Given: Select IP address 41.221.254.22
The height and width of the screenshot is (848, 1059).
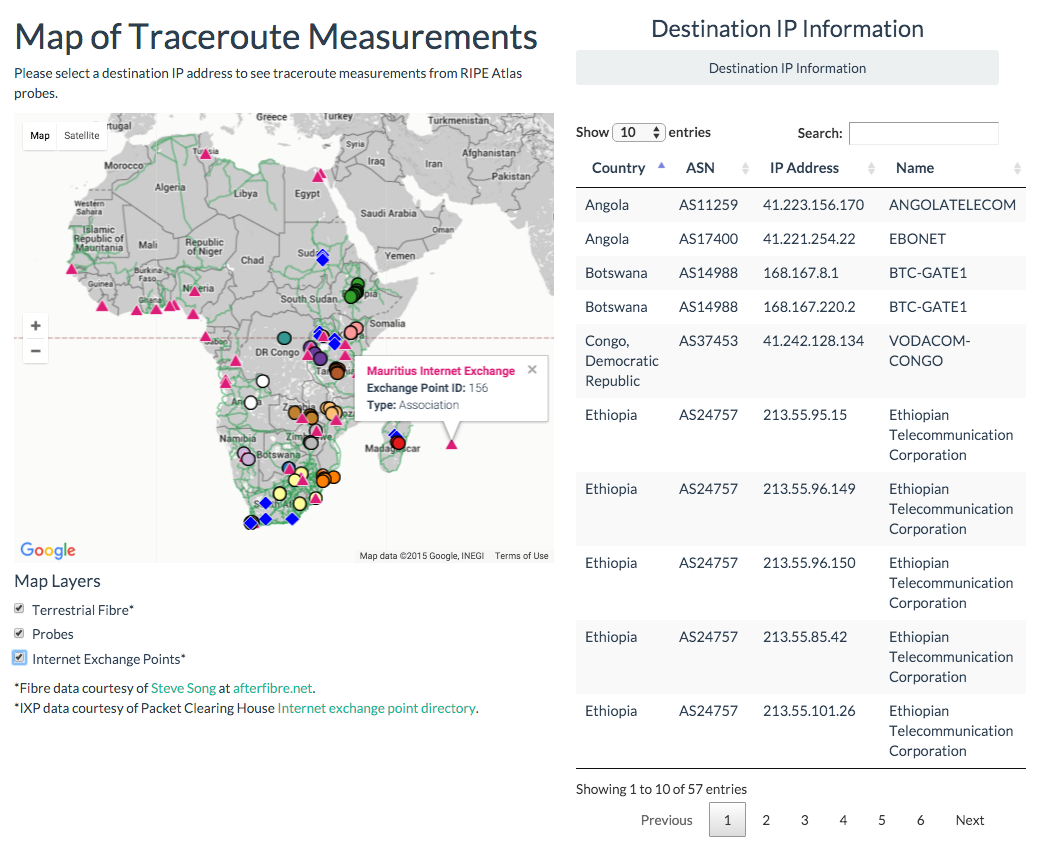Looking at the screenshot, I should coord(809,239).
